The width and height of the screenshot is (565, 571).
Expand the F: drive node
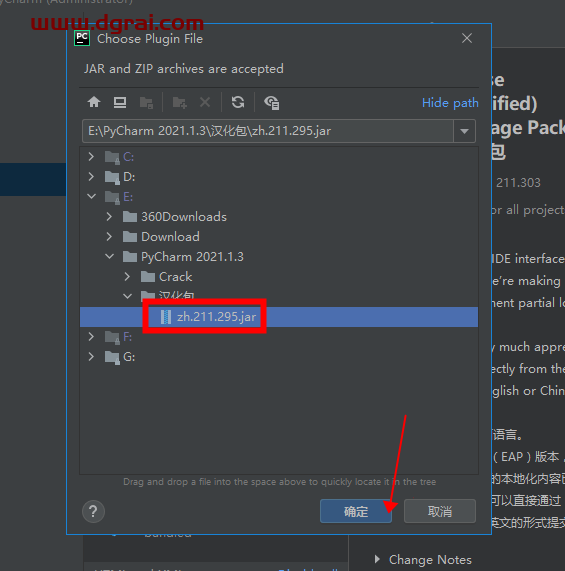(x=91, y=337)
